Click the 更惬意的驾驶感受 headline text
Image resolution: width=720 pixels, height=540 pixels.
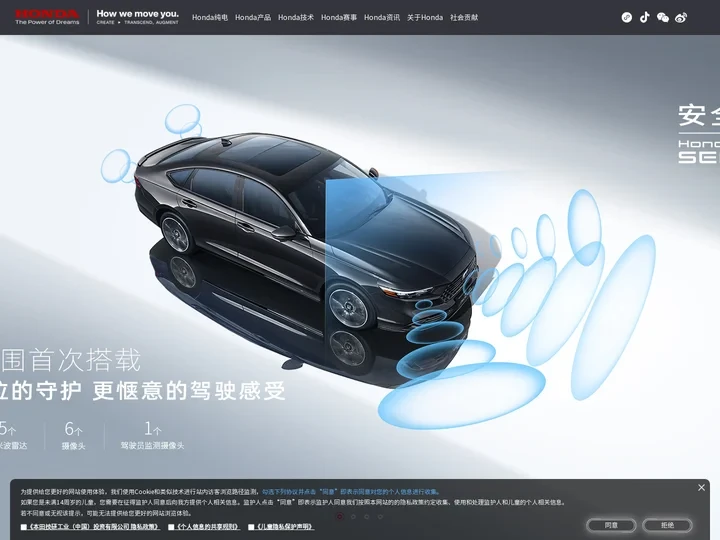[189, 391]
